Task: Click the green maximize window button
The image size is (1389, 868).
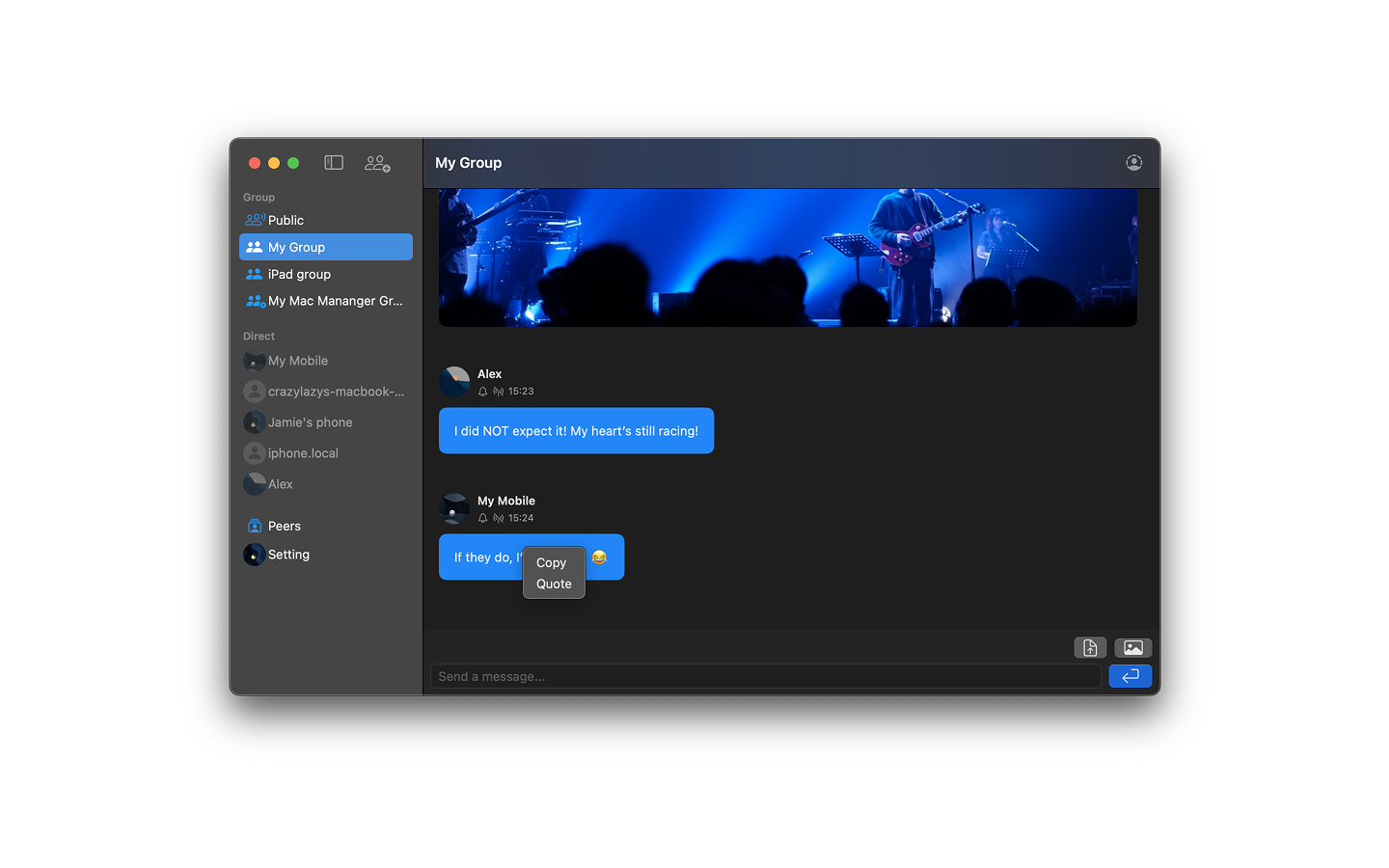Action: tap(293, 163)
